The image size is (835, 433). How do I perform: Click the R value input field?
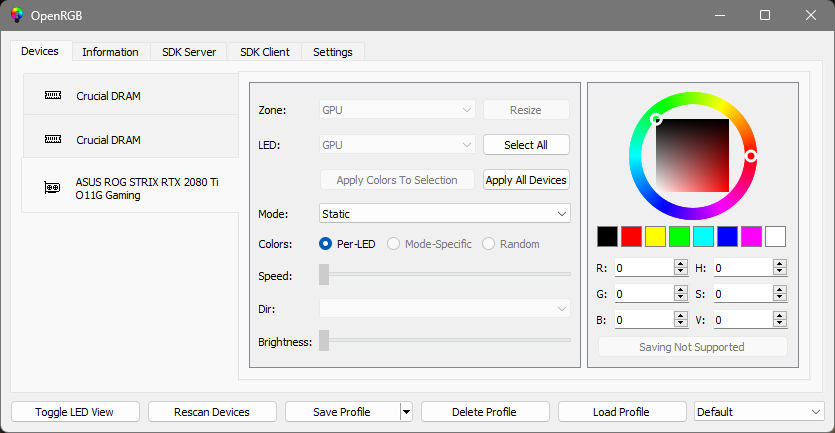click(x=644, y=267)
